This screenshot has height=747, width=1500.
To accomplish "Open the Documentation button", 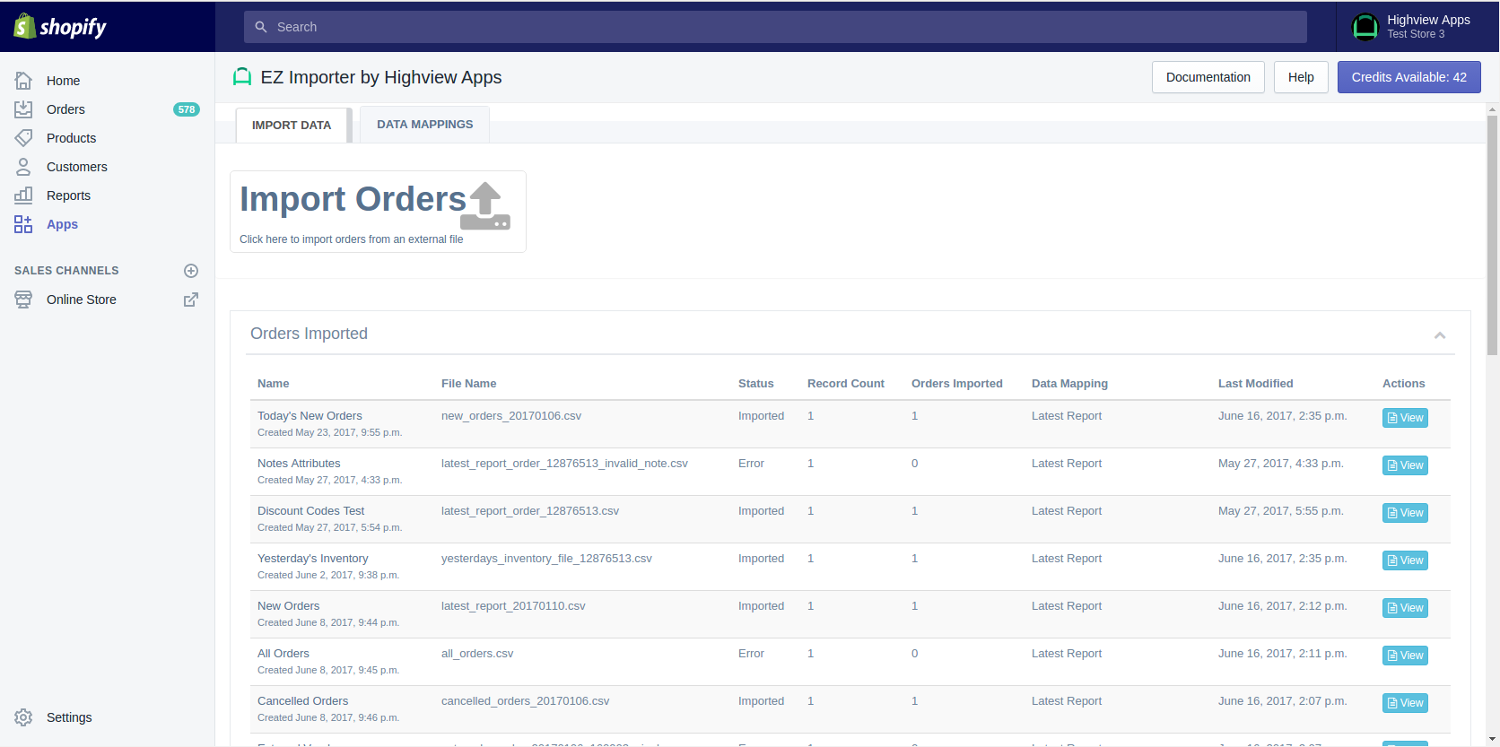I will click(x=1208, y=77).
